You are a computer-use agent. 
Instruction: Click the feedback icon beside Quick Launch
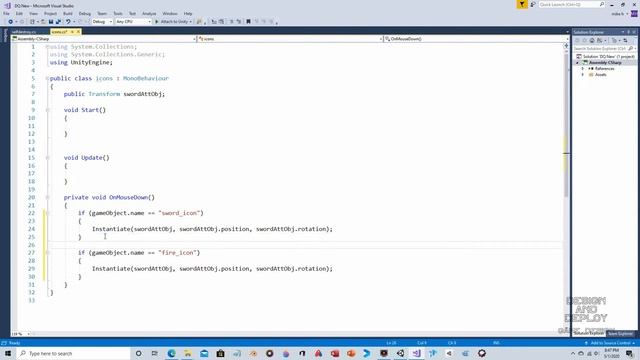pyautogui.click(x=533, y=4)
